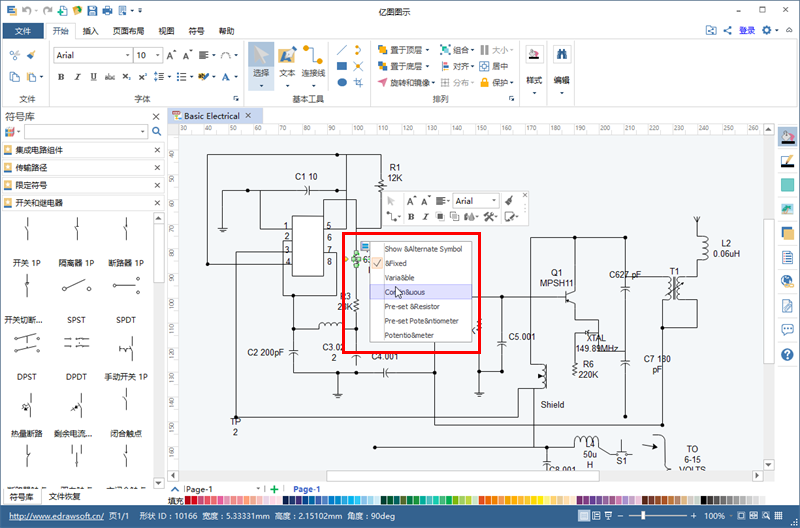The width and height of the screenshot is (800, 528).
Task: Expand 旋转和镜像 dropdown
Action: [433, 83]
